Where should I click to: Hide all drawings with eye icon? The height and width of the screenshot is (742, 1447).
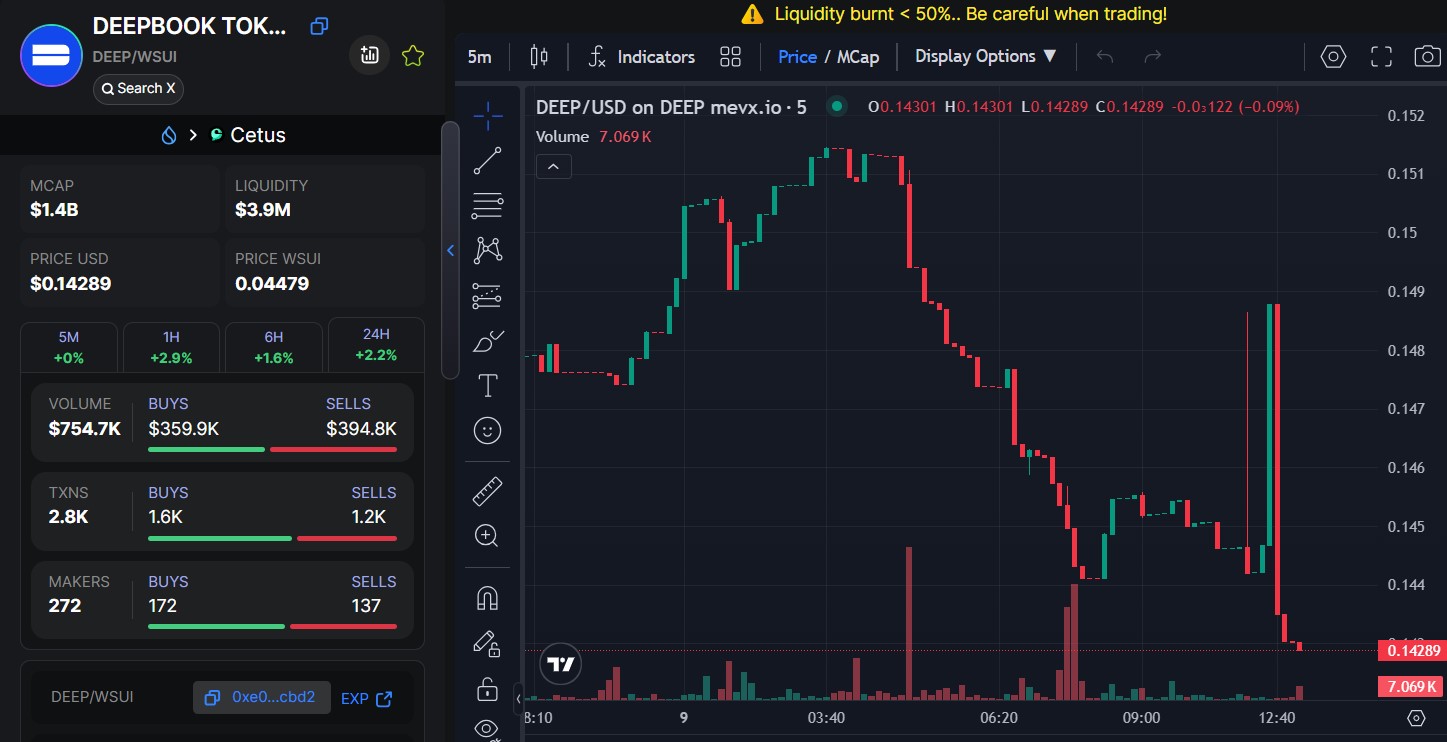pos(487,728)
